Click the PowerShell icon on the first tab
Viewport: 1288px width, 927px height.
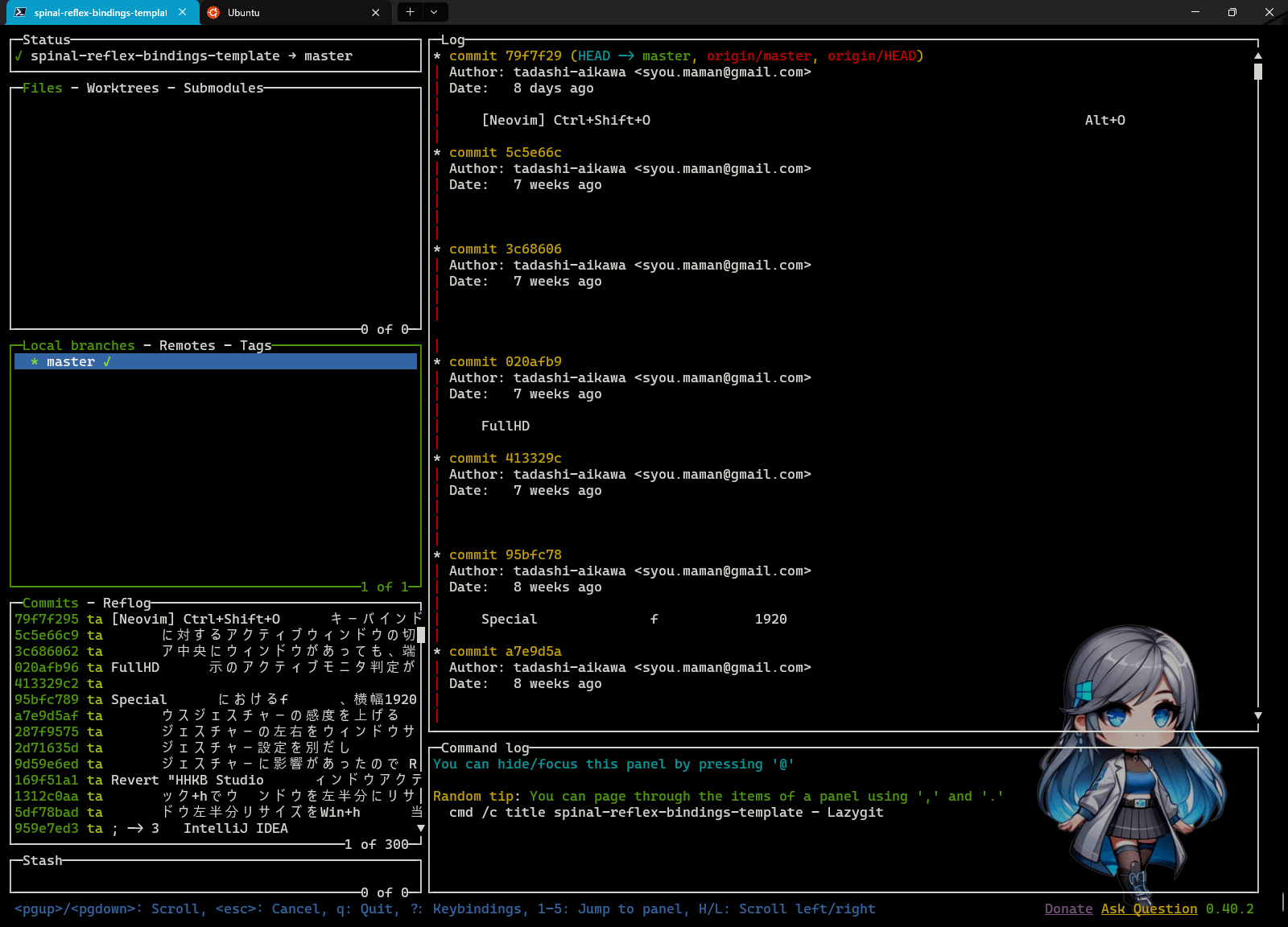(x=20, y=12)
